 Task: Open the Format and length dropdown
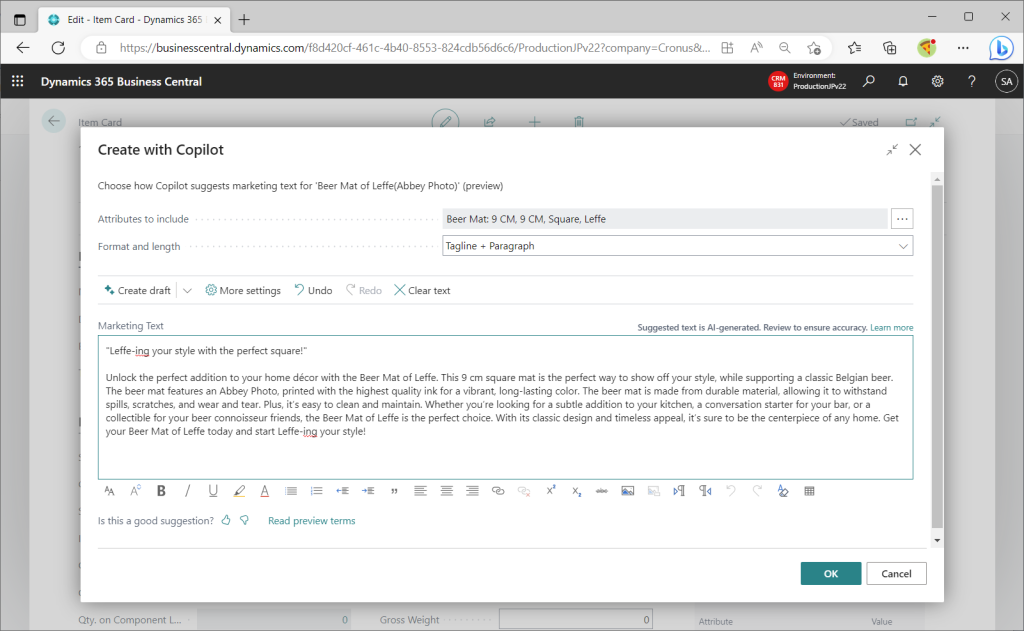pyautogui.click(x=677, y=246)
